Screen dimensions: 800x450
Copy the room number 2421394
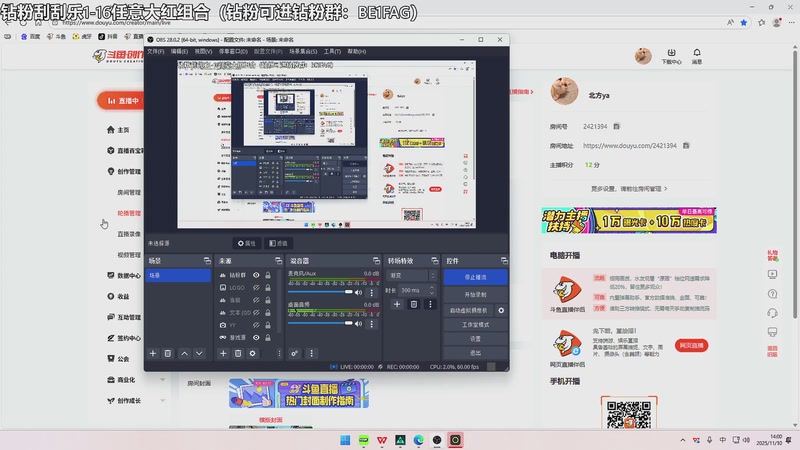pyautogui.click(x=616, y=126)
